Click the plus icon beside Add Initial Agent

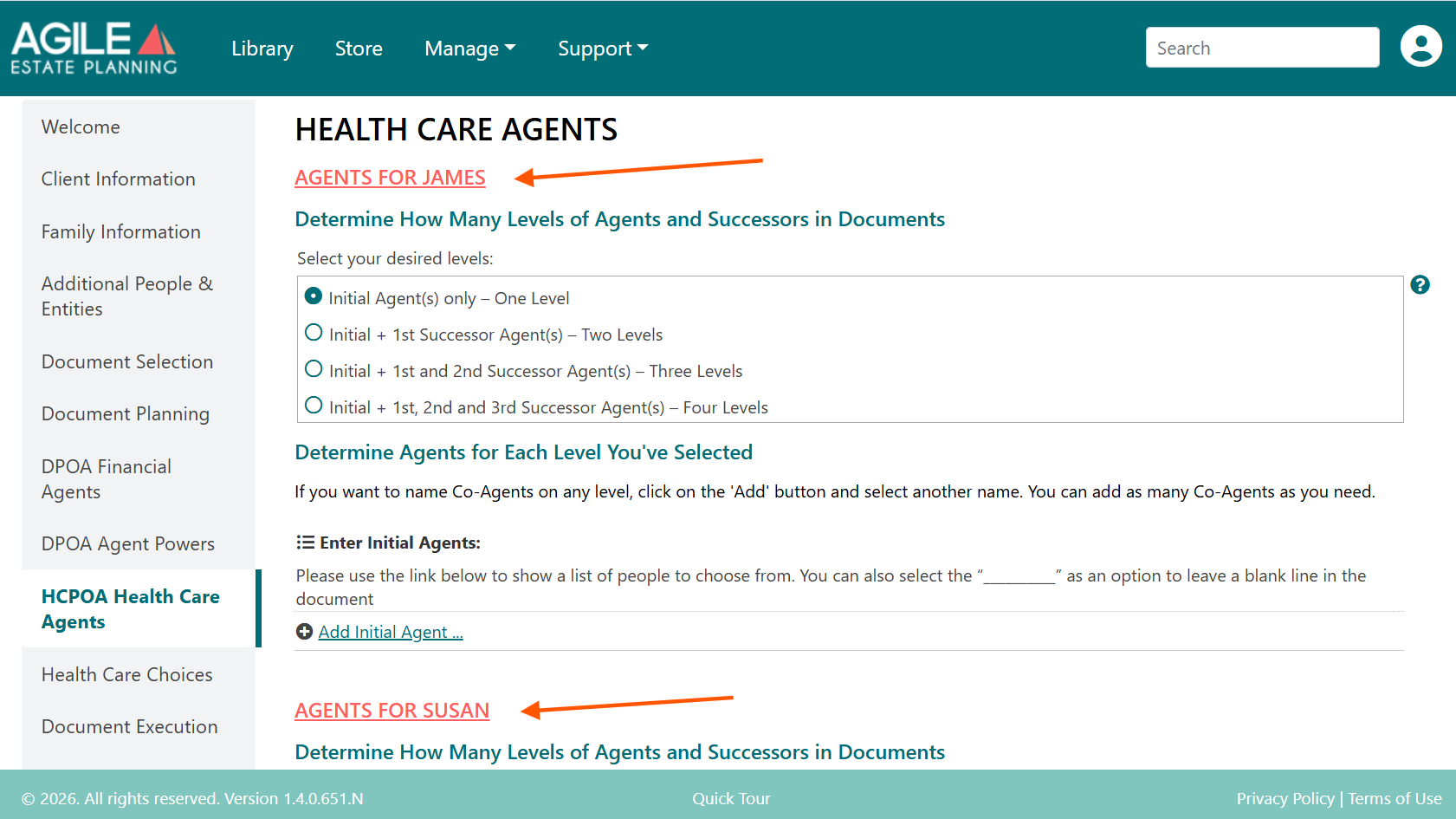click(304, 632)
